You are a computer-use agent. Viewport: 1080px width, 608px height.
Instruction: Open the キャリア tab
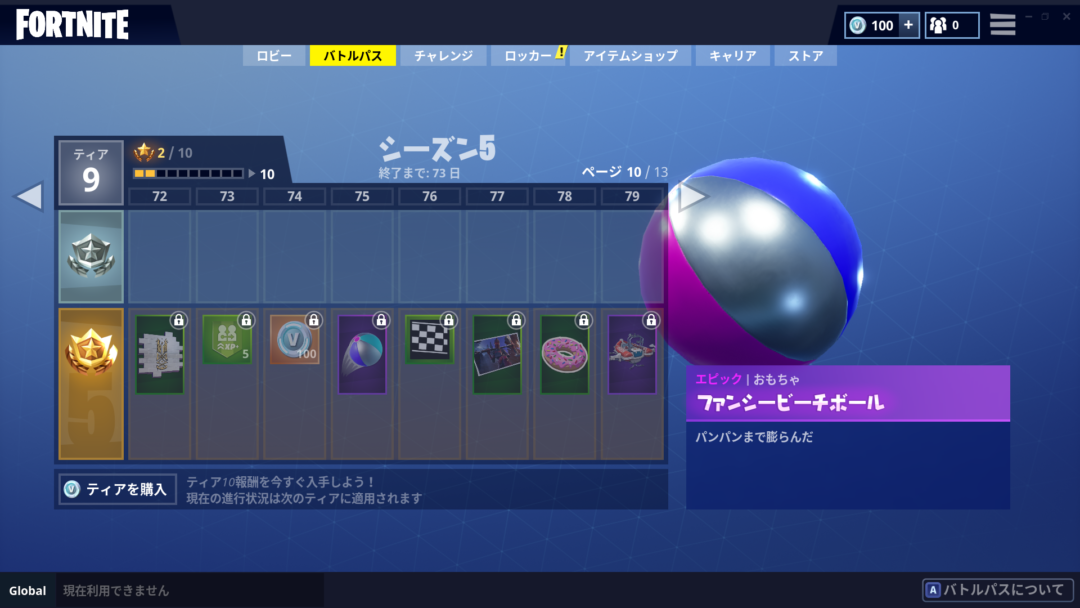tap(732, 56)
